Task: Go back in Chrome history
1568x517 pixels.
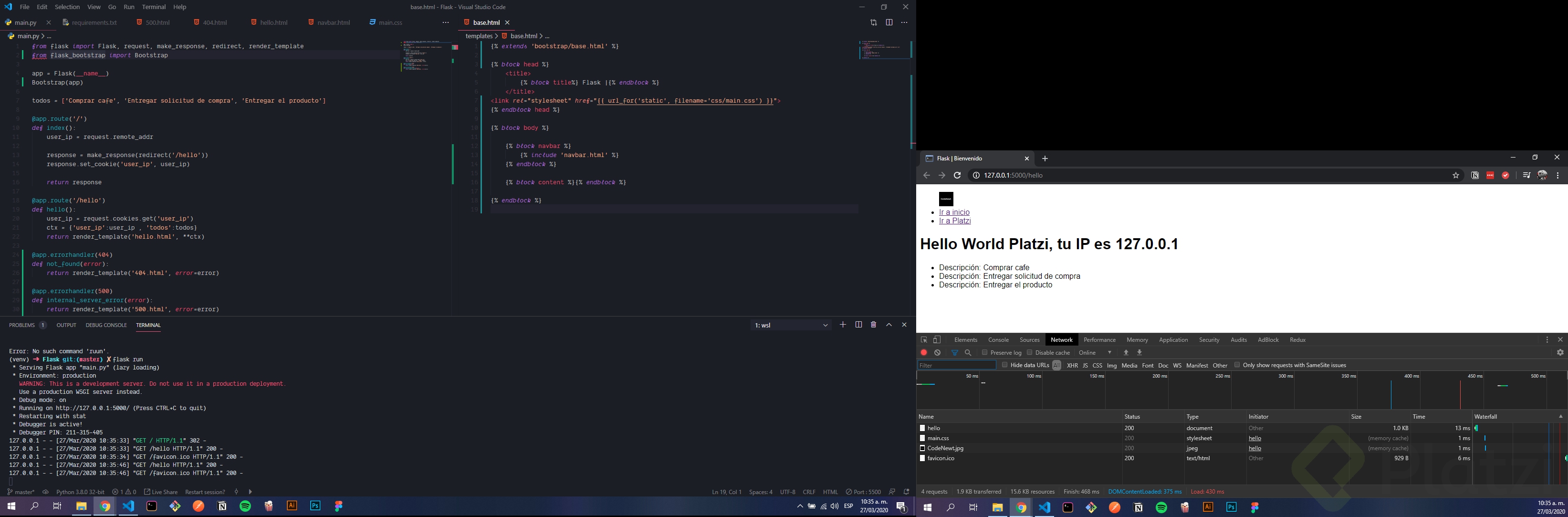Action: (926, 175)
